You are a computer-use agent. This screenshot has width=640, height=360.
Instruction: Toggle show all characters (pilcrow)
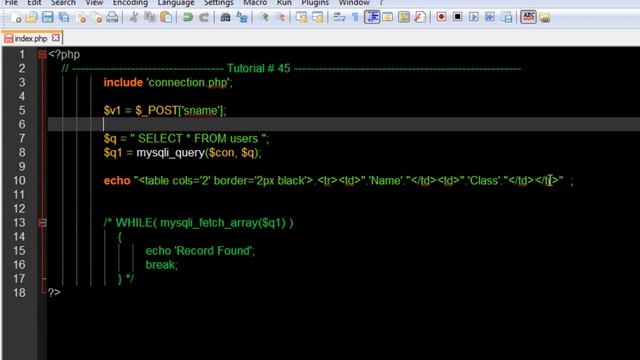coord(355,18)
